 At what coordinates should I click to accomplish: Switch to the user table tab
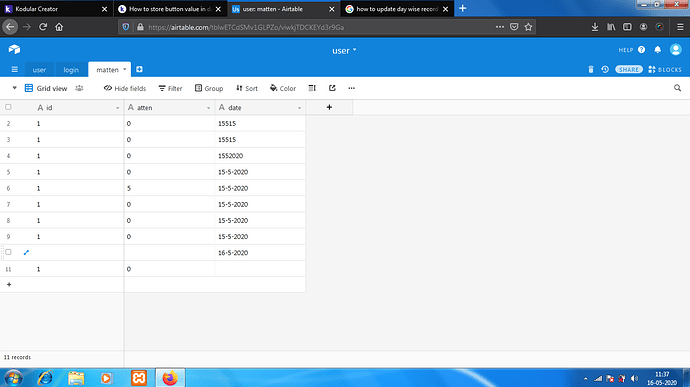click(39, 70)
